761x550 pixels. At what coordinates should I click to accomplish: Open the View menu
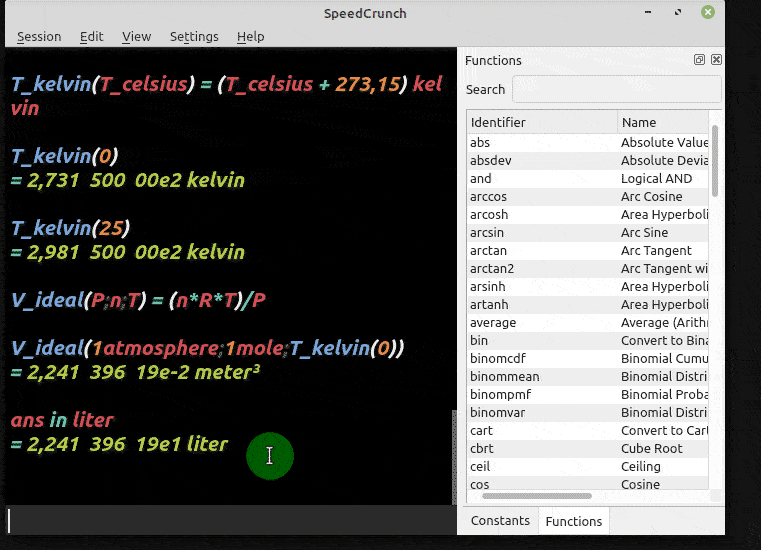click(136, 36)
